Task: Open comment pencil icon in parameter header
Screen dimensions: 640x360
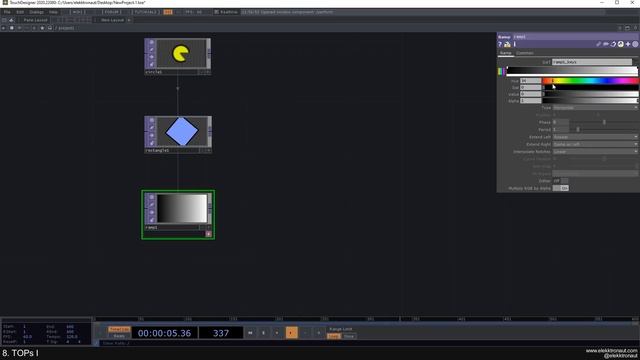Action: point(598,44)
